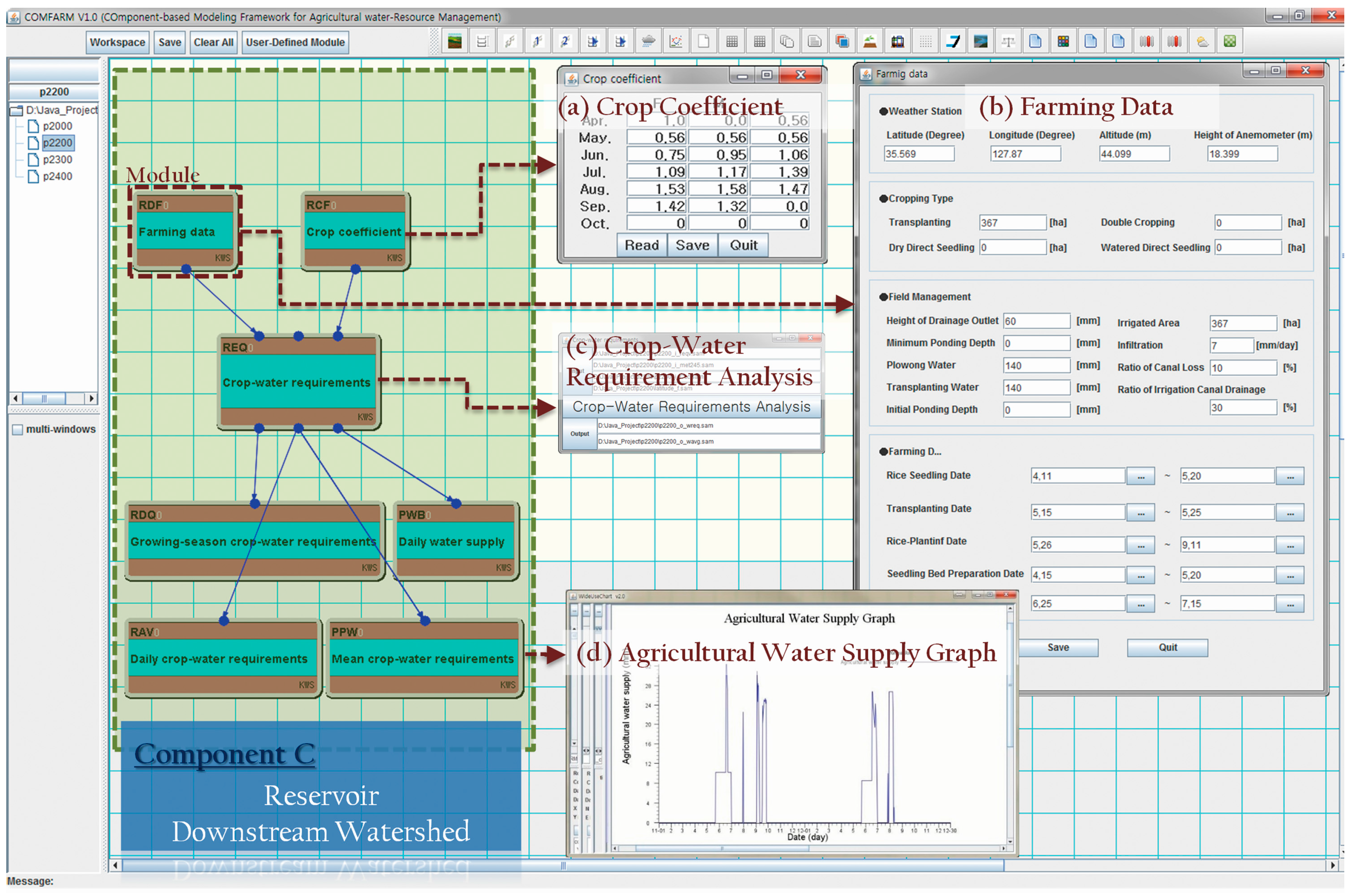Click the colorful grid palette icon

[x=1063, y=42]
